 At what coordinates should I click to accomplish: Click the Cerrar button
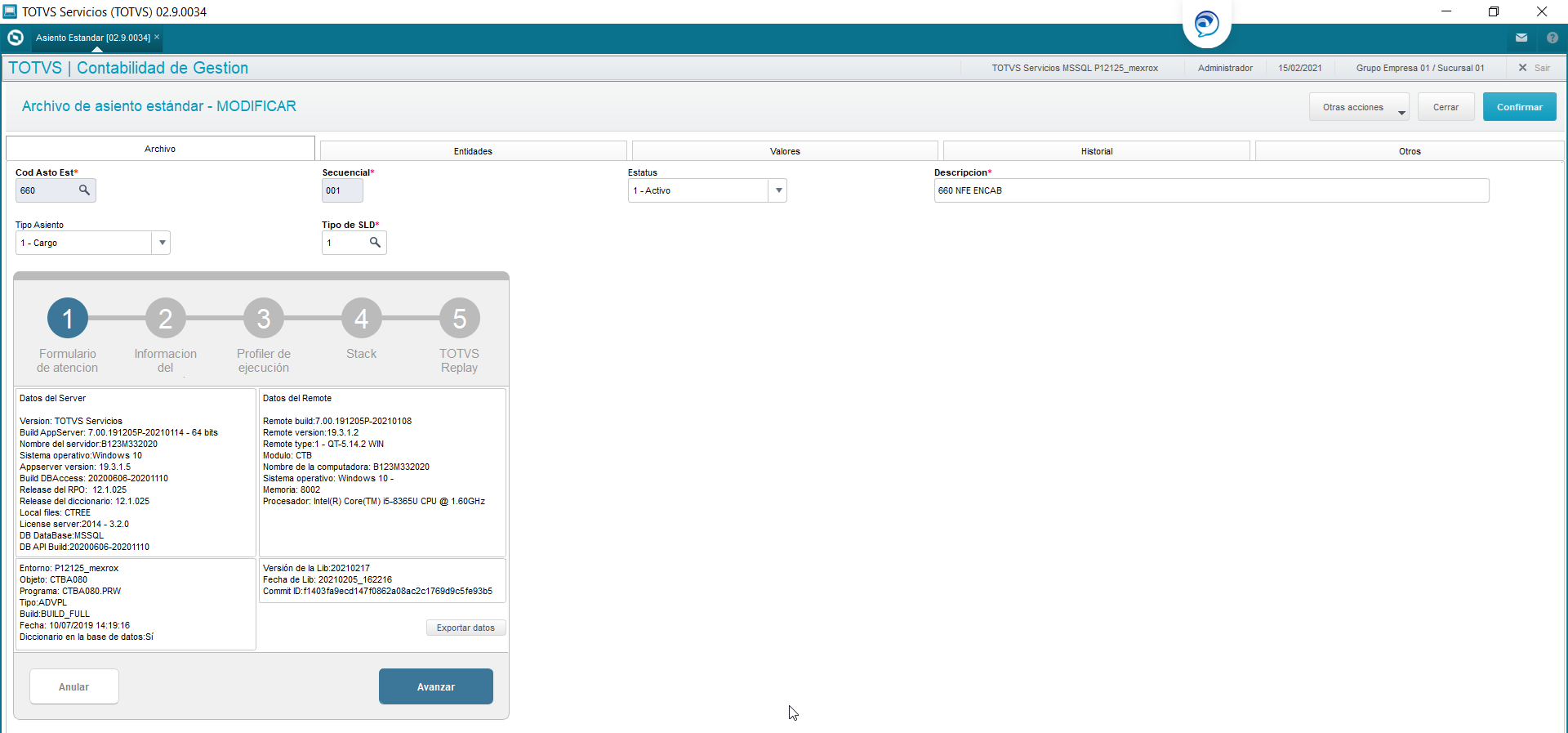click(x=1445, y=107)
